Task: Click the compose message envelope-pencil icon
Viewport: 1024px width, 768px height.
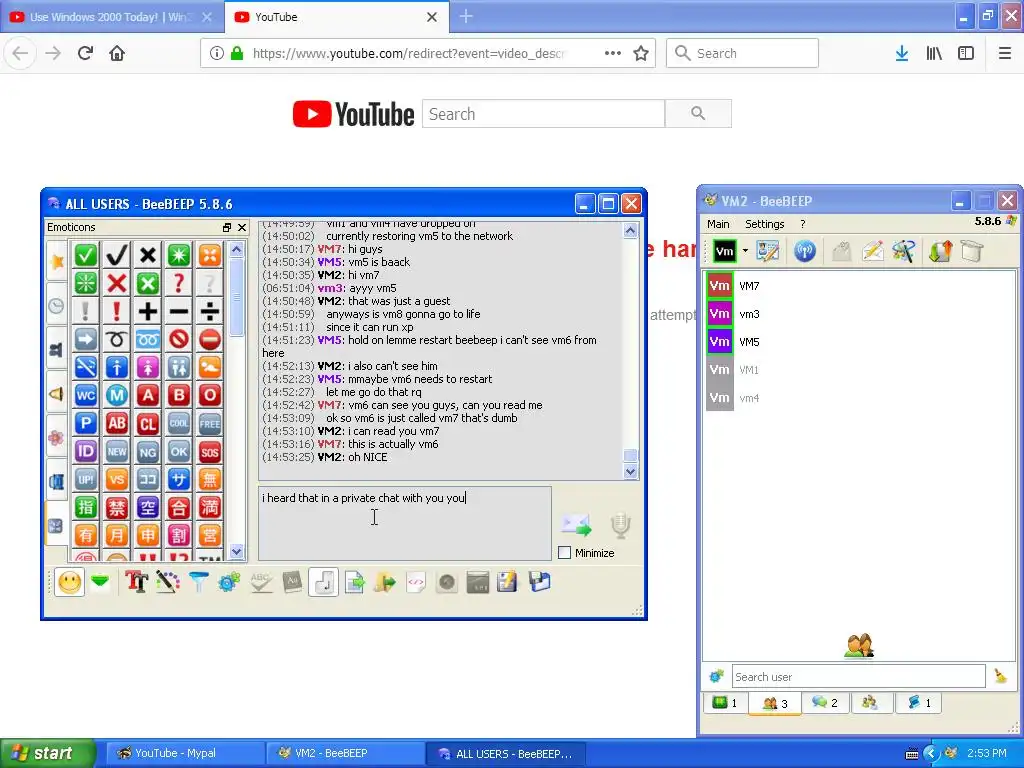Action: click(x=872, y=251)
